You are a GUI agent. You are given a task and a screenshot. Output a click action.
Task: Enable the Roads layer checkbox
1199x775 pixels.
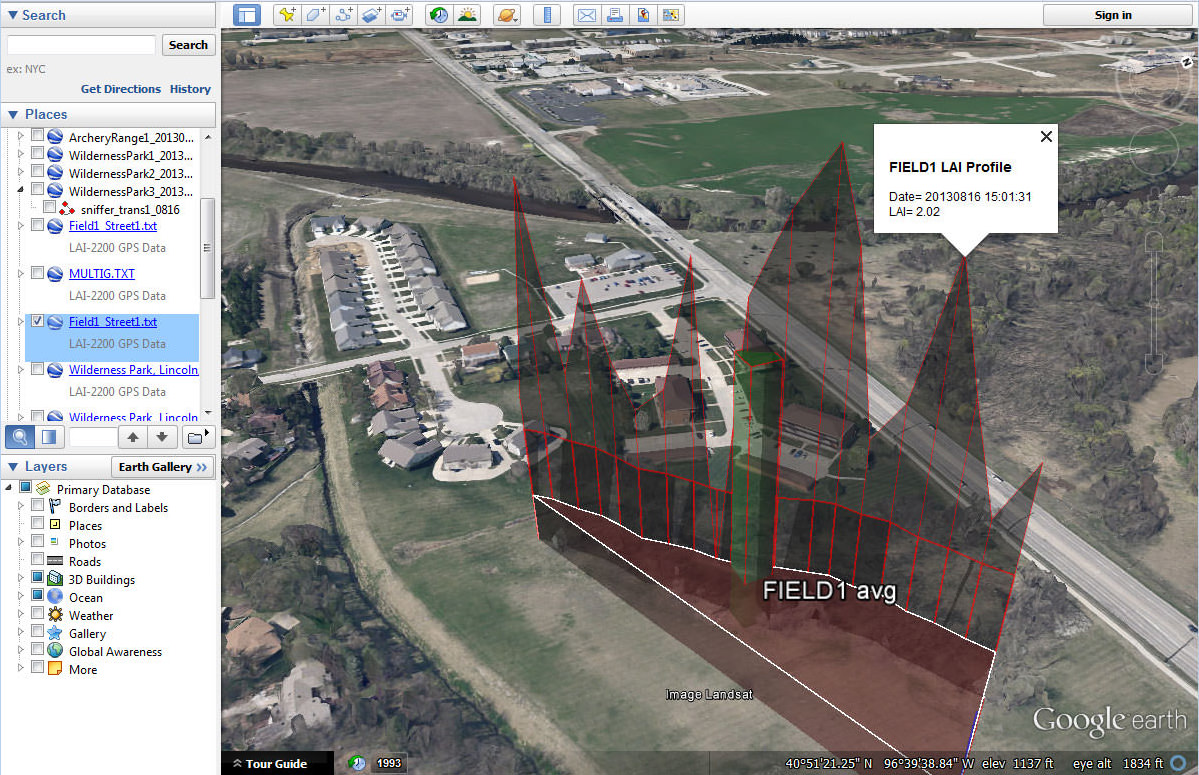(38, 561)
